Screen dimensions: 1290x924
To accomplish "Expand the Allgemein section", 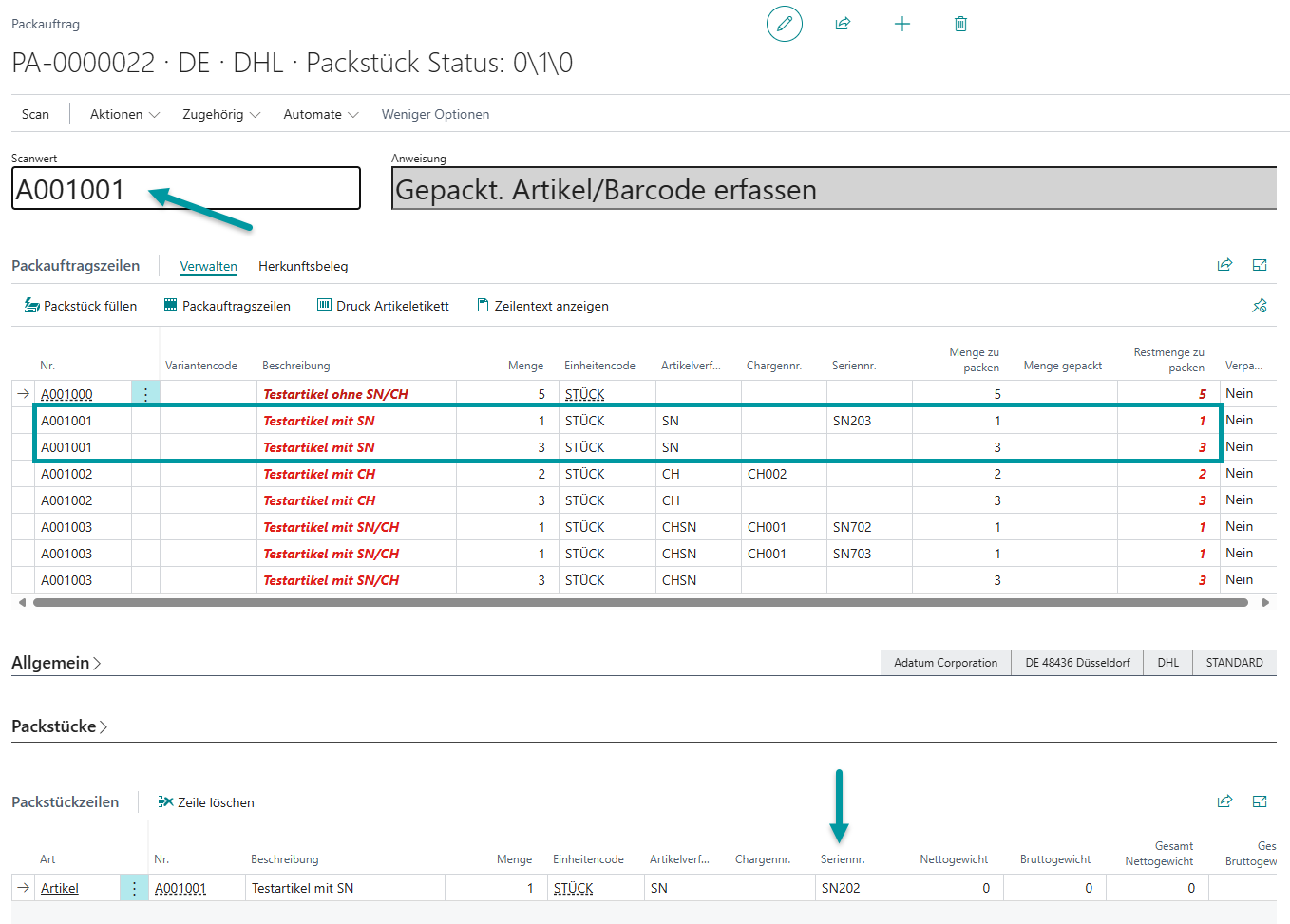I will (56, 663).
